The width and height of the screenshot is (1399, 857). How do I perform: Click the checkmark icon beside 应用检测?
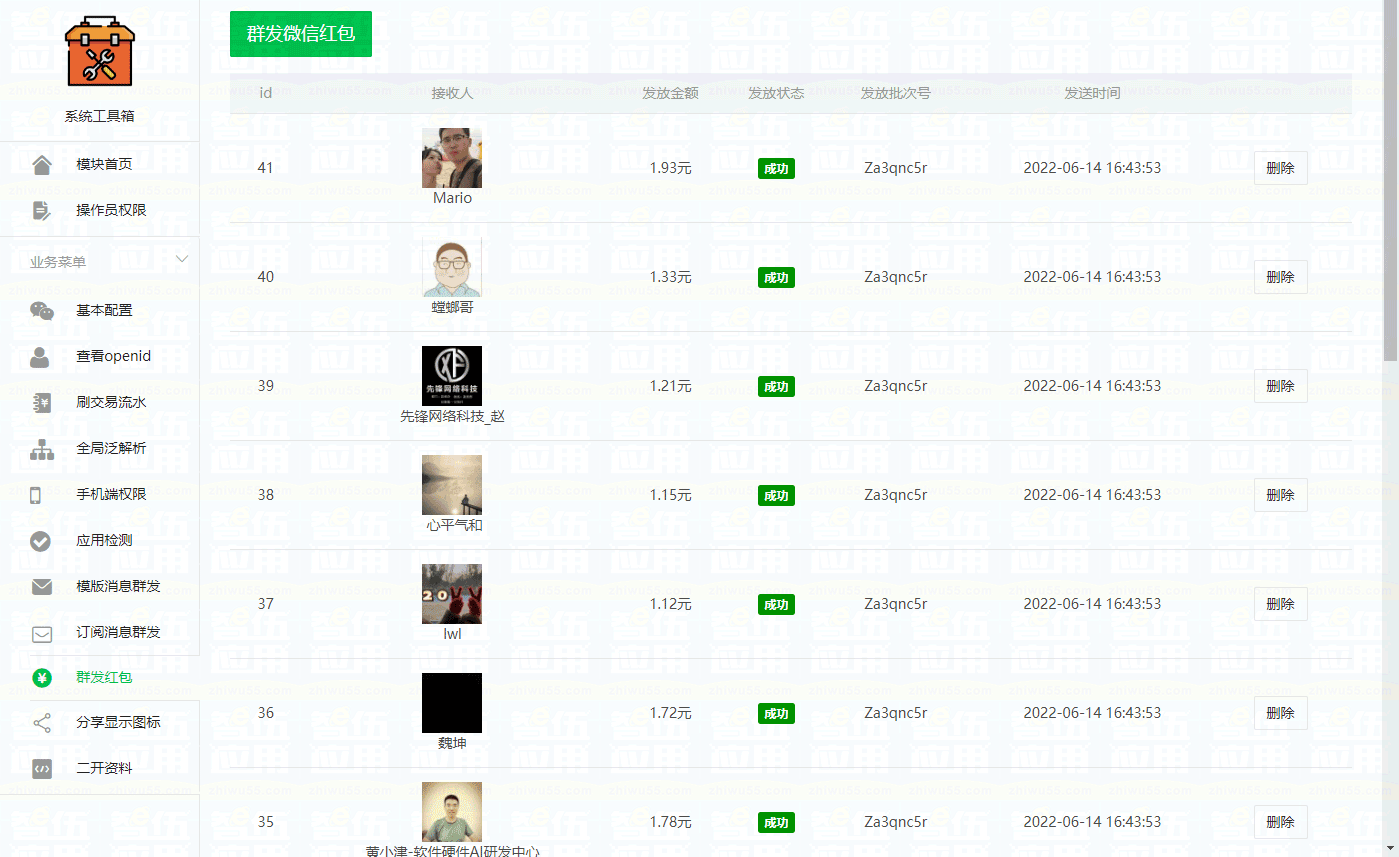coord(41,541)
